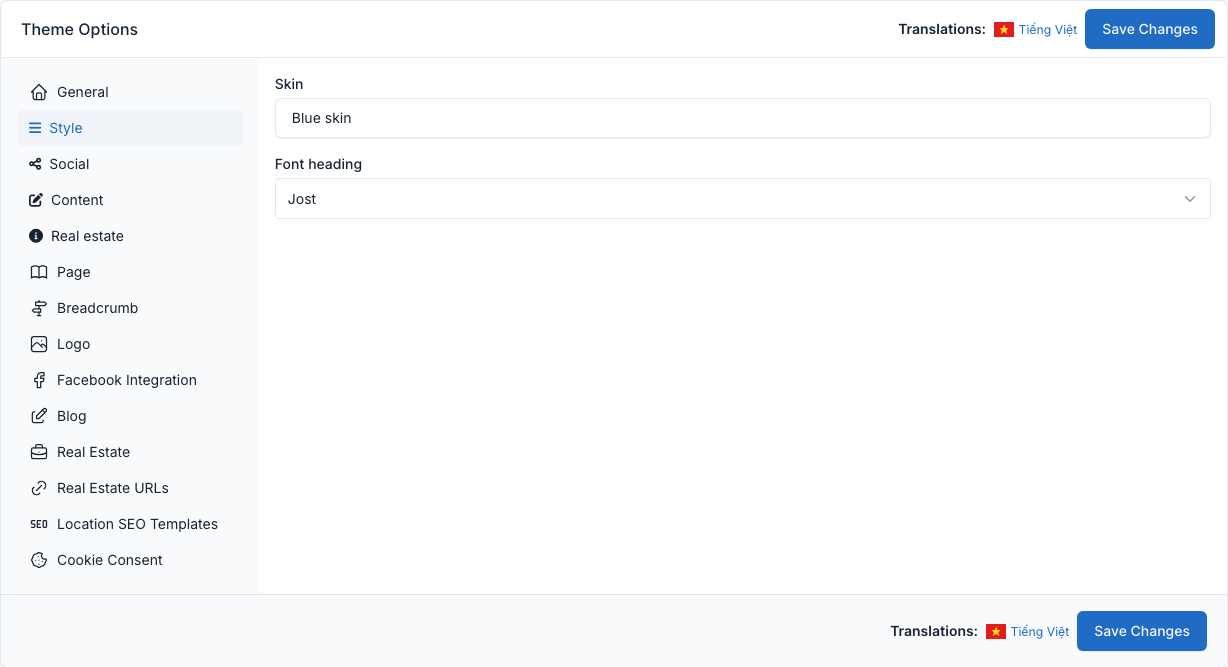Open the Breadcrumb tab
1228x667 pixels.
[130, 308]
